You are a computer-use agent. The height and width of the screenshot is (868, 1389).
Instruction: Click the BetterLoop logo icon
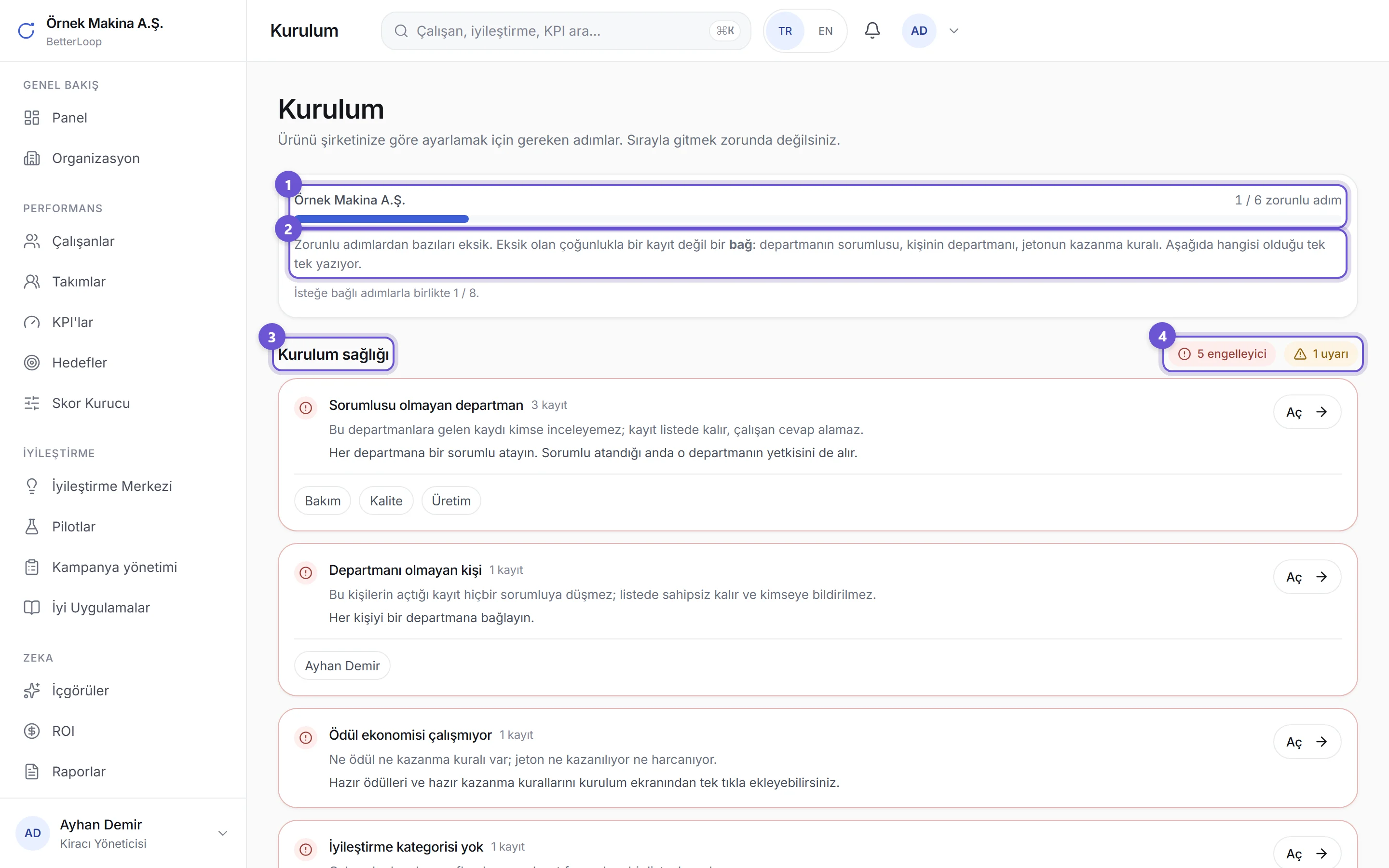27,31
